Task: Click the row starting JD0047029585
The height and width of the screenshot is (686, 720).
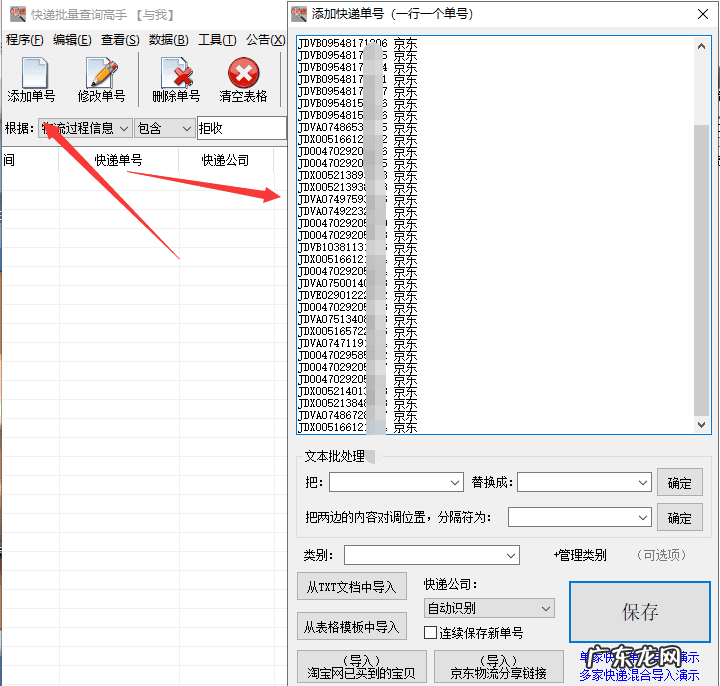Action: coord(358,356)
